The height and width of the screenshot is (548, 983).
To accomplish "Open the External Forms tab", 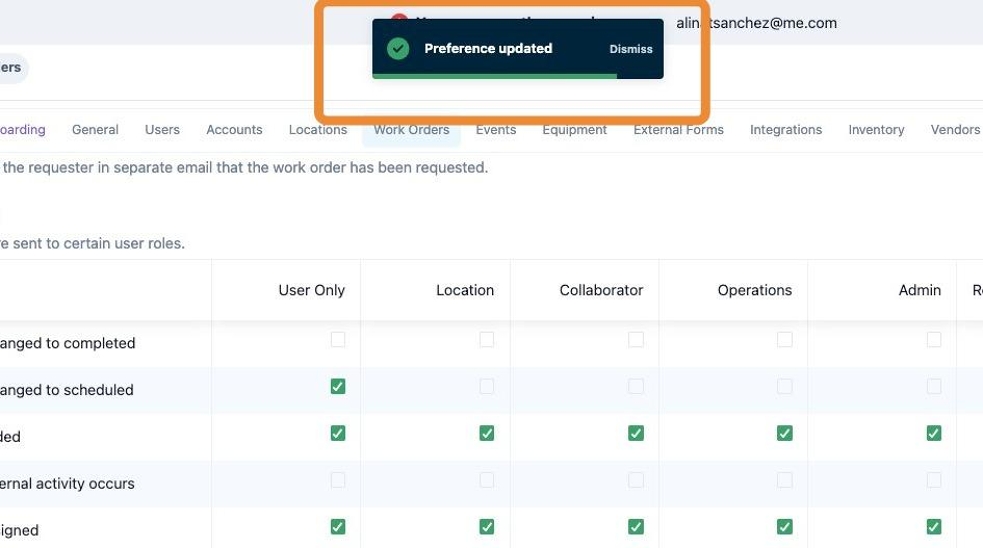I will click(678, 130).
